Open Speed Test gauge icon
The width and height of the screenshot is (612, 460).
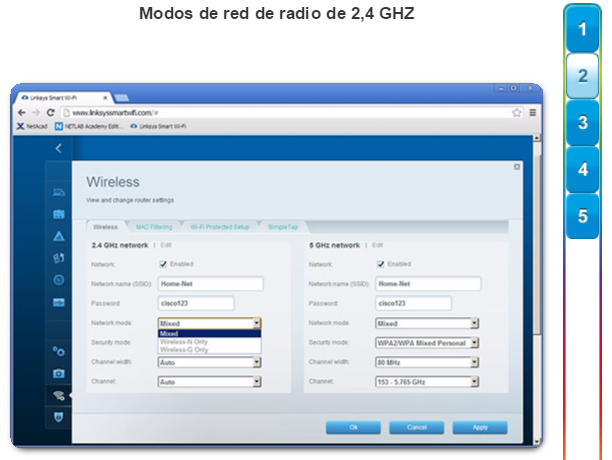tap(59, 280)
